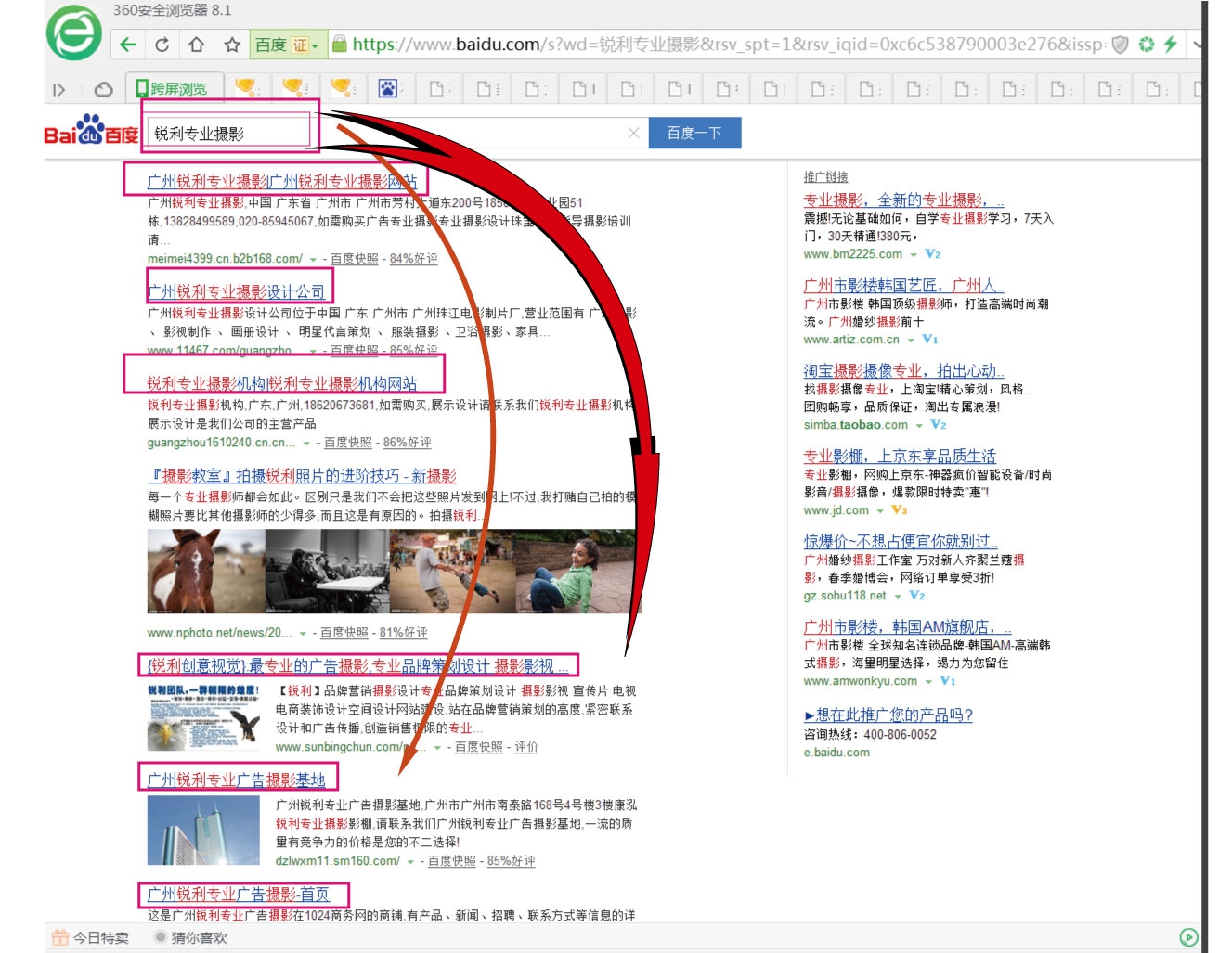Expand dropdown arrow after dzlwxm11.sm160.com
The image size is (1232, 953).
(410, 862)
